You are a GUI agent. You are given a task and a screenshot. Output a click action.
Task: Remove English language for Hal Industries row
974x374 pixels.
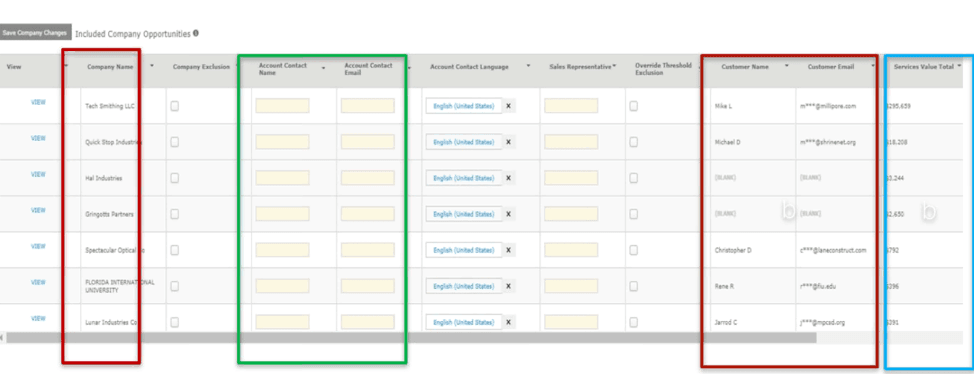click(x=508, y=178)
